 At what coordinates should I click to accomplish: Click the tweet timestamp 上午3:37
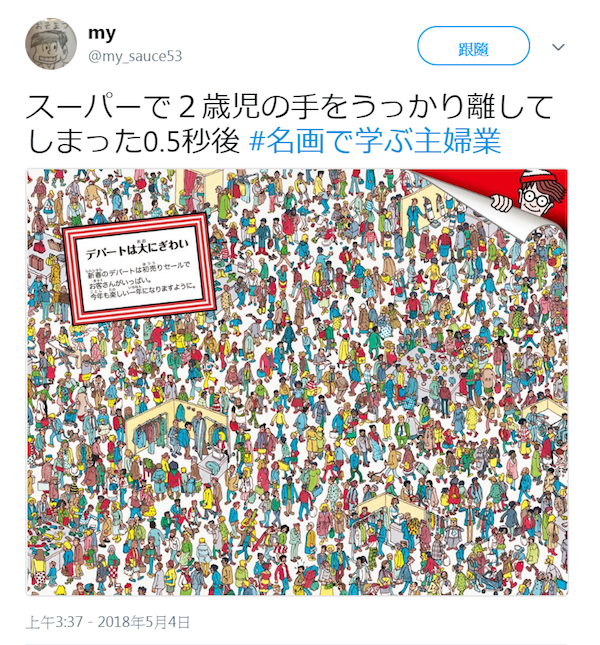point(54,622)
